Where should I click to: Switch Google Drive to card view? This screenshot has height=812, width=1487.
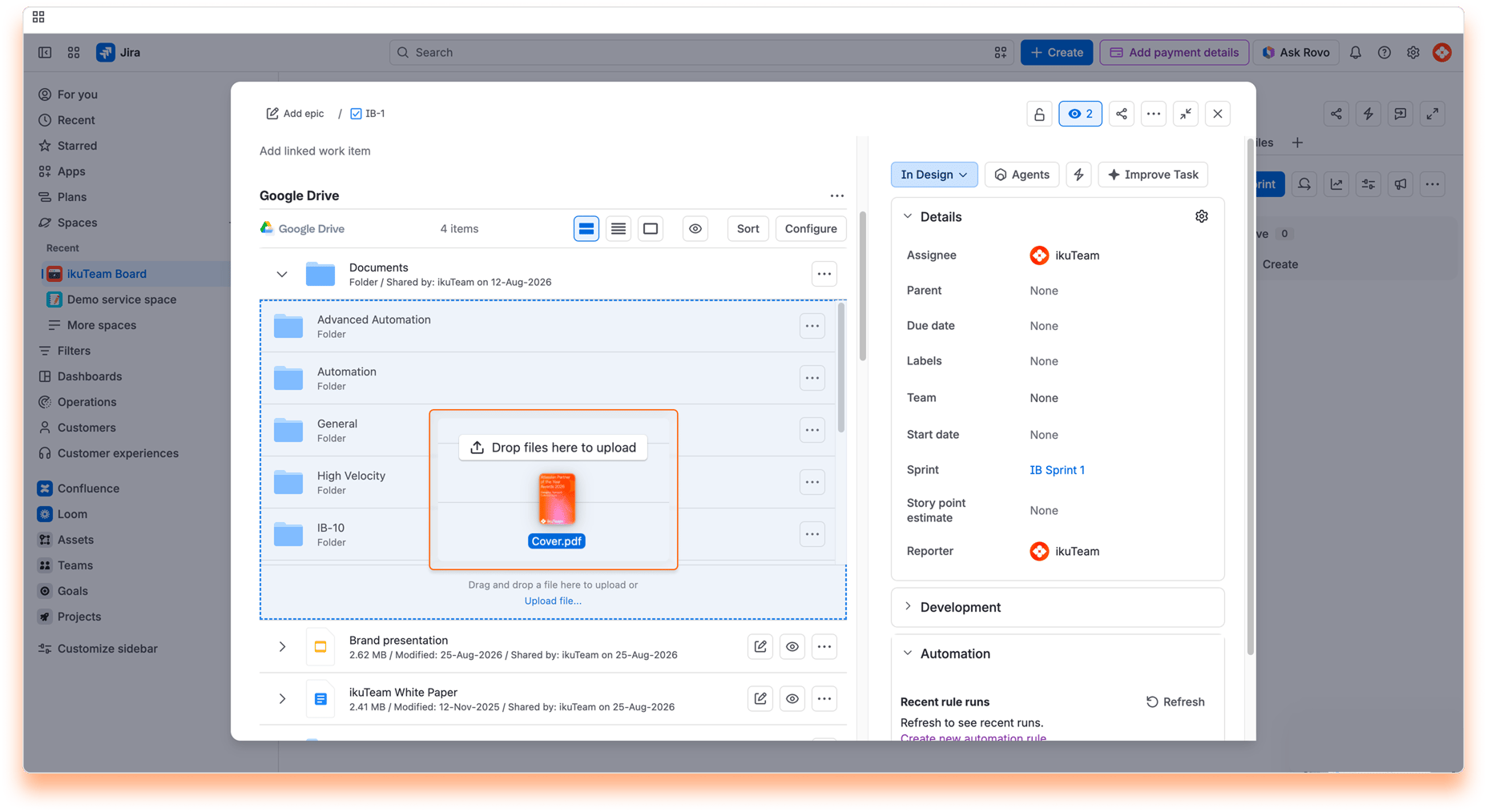586,229
